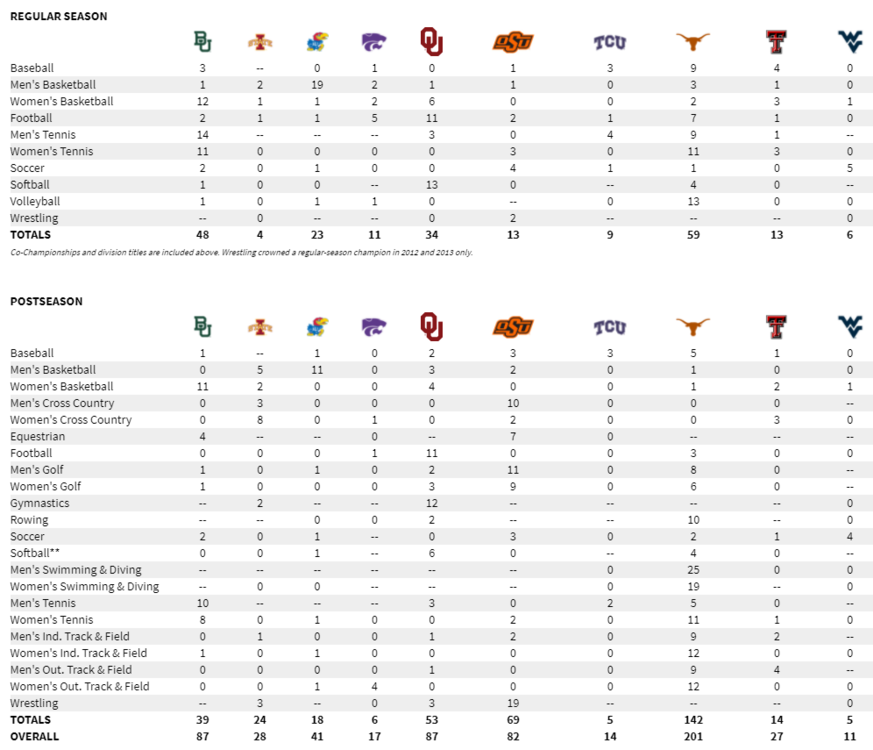The width and height of the screenshot is (873, 750).
Task: Click the TCU logo in Regular Season header
Action: coord(609,42)
